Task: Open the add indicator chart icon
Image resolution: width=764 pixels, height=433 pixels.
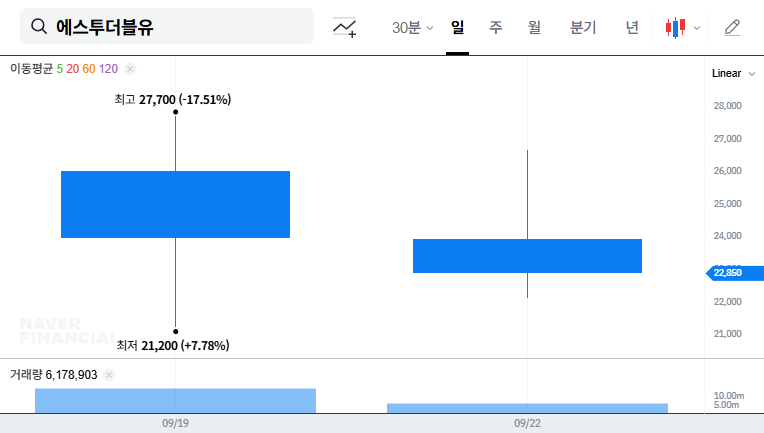Action: coord(344,27)
